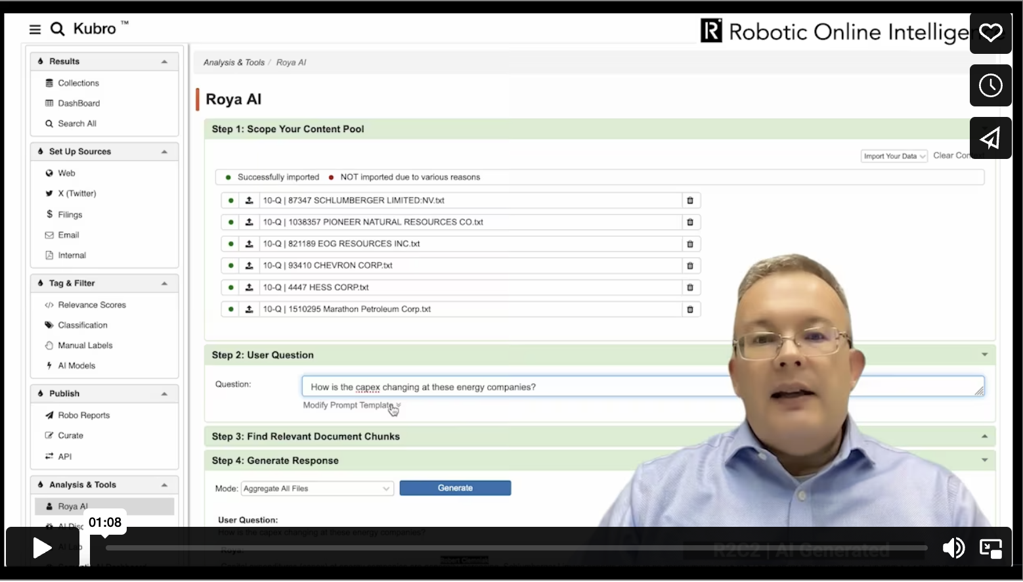The width and height of the screenshot is (1023, 582).
Task: Open AI Models
Action: (76, 365)
